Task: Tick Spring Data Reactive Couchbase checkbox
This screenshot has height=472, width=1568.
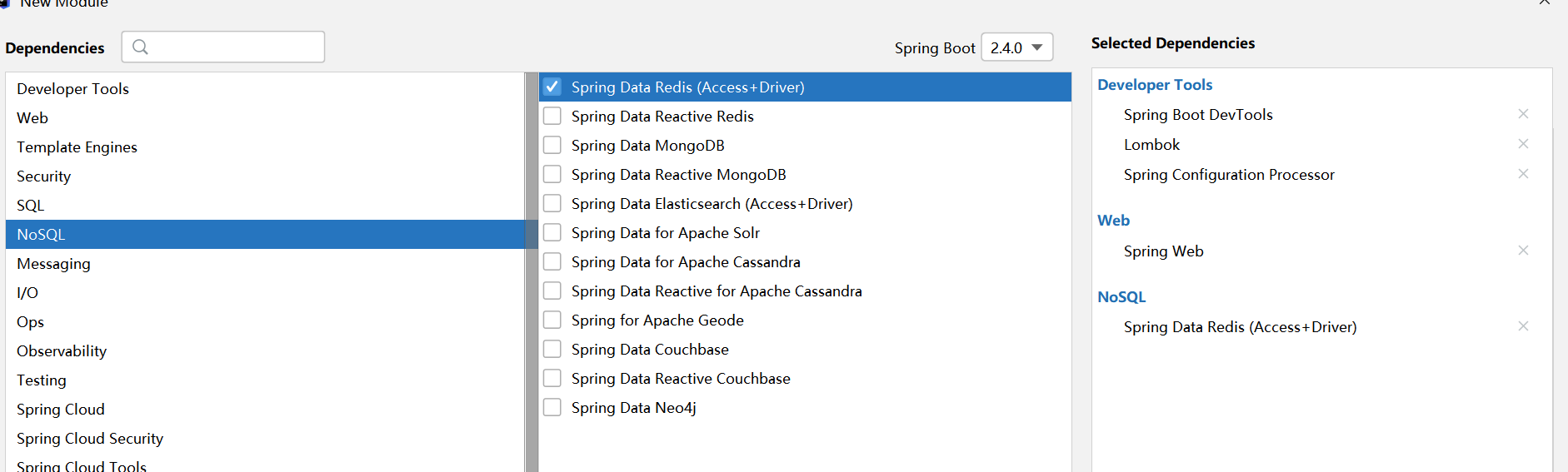Action: tap(552, 378)
